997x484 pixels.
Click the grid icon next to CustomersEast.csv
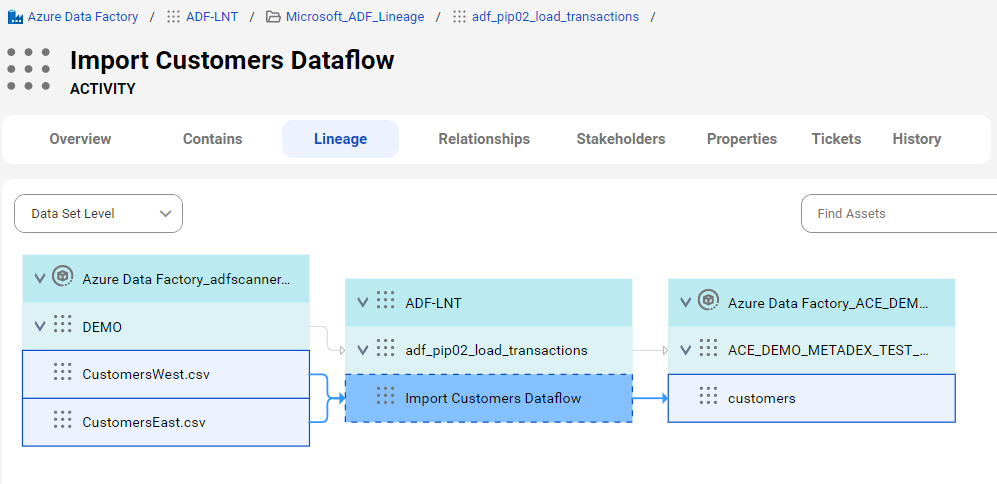(x=62, y=420)
